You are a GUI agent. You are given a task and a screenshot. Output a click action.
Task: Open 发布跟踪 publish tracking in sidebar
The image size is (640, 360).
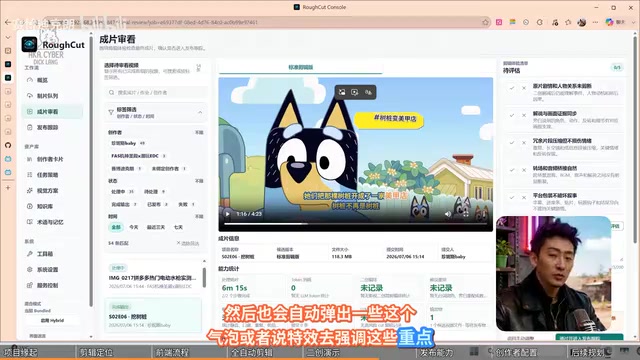(52, 127)
